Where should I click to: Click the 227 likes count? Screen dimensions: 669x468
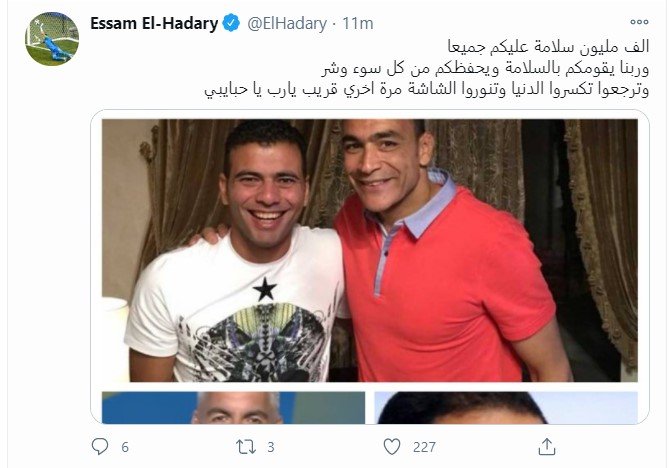pos(424,447)
